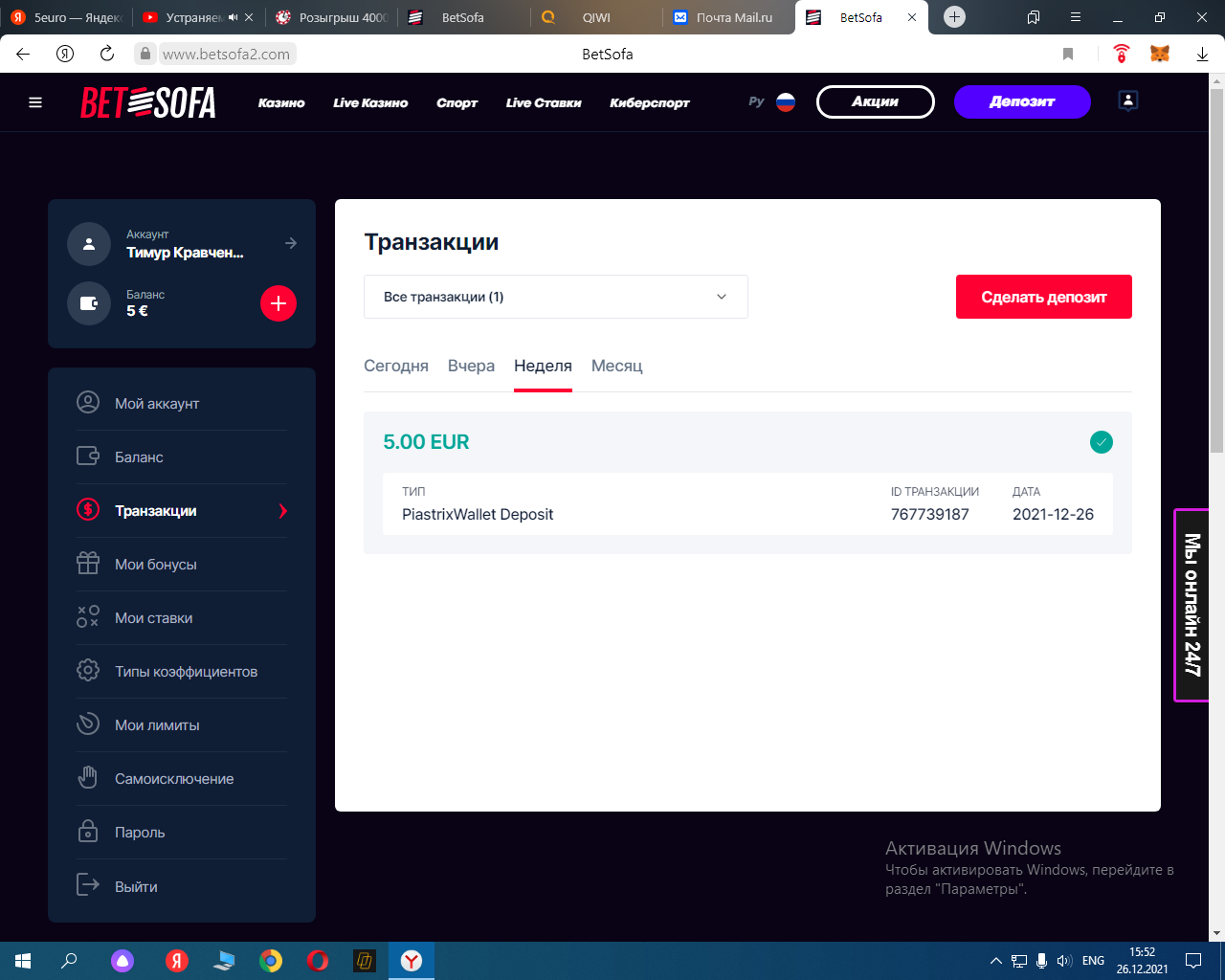Open Пароль in the sidebar
Viewport: 1225px width, 980px height.
[x=182, y=833]
